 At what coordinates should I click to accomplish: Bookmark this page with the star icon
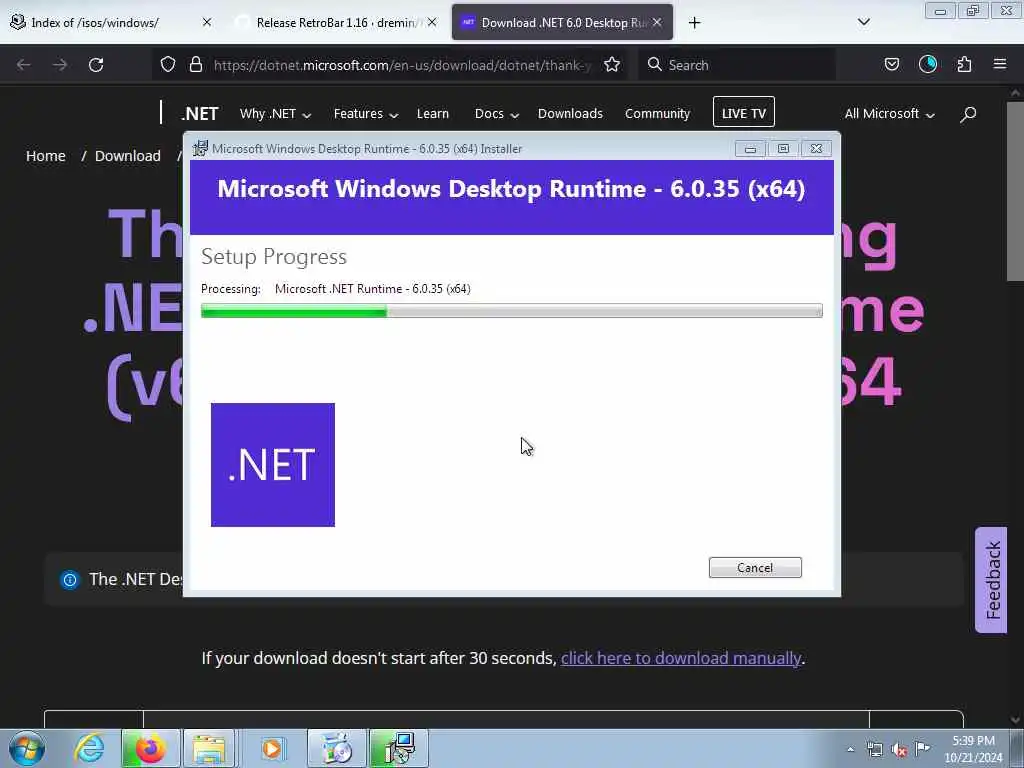tap(612, 65)
